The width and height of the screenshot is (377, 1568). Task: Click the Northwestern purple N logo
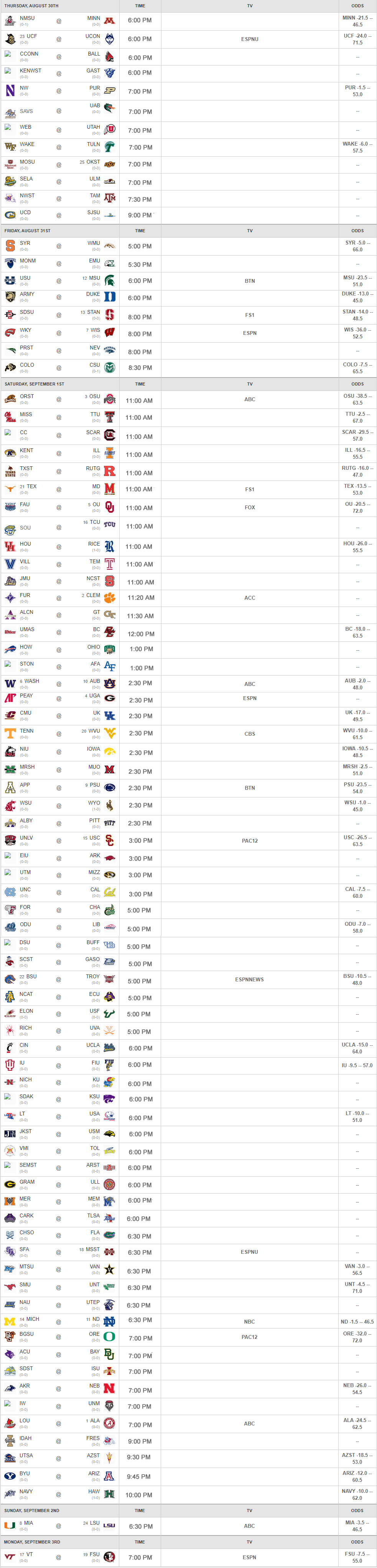tap(10, 91)
